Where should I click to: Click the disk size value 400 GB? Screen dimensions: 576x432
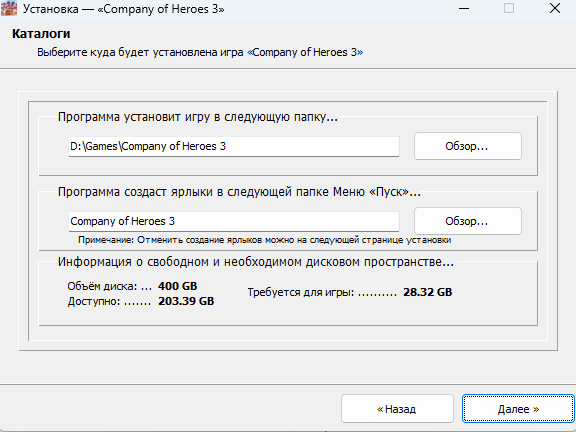click(178, 286)
